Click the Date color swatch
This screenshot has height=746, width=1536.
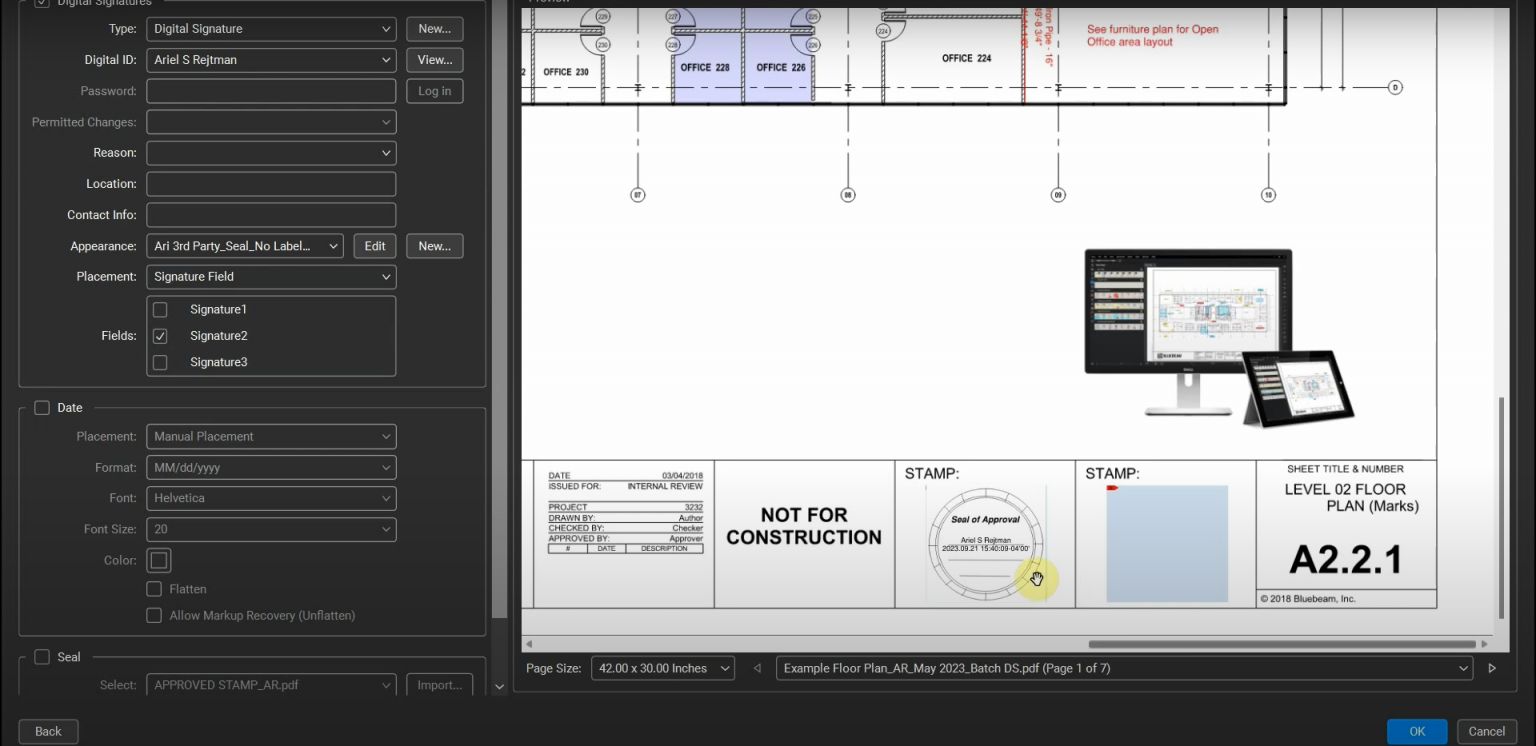[158, 560]
